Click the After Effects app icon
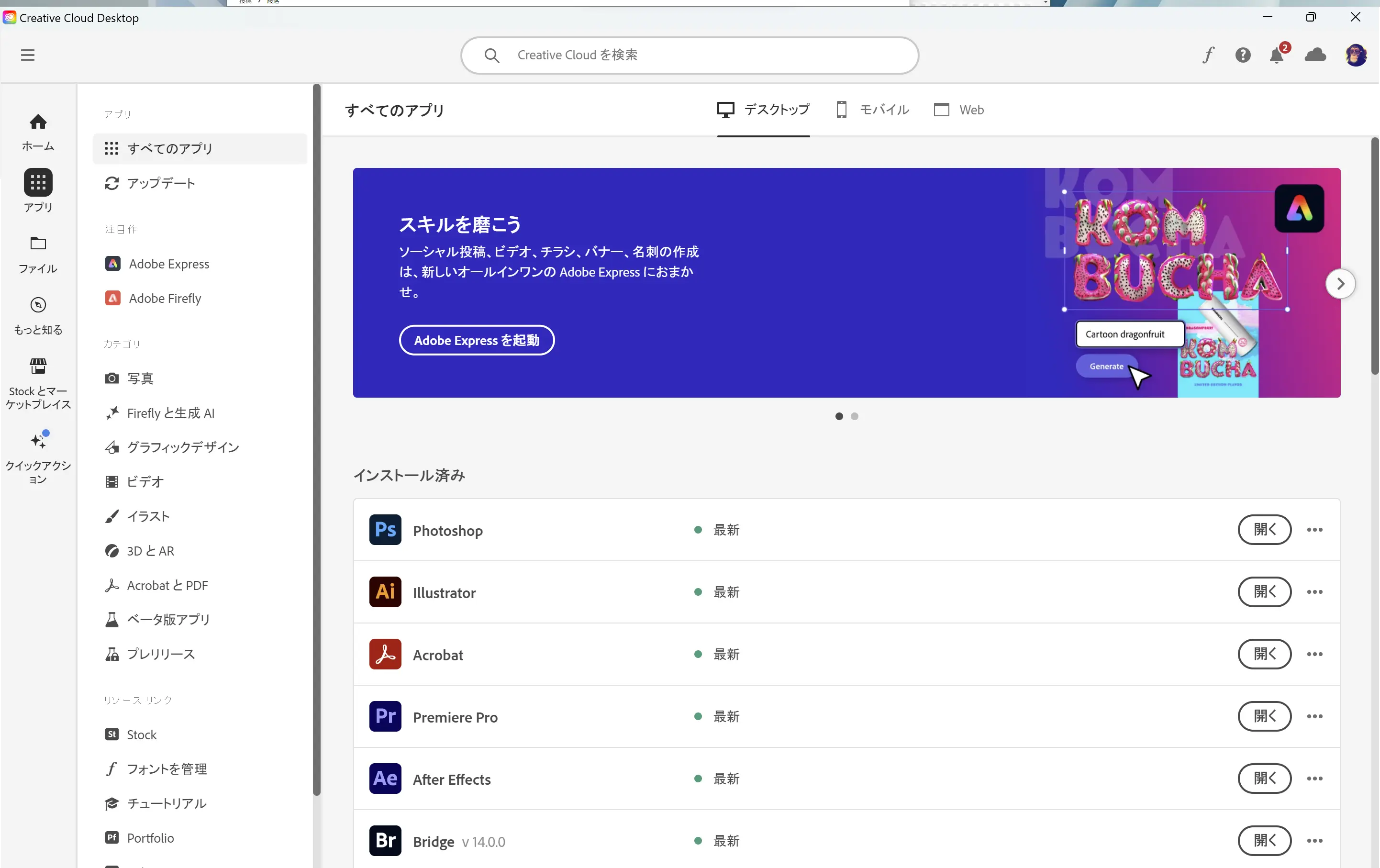The width and height of the screenshot is (1380, 868). pyautogui.click(x=385, y=779)
